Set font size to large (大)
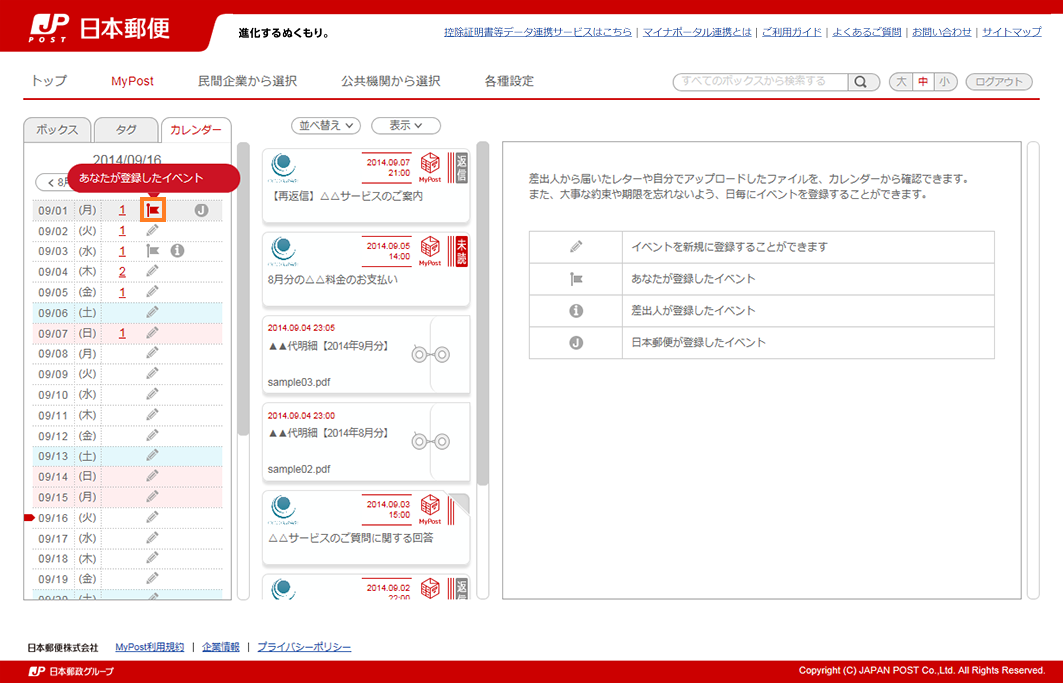Viewport: 1063px width, 683px height. pyautogui.click(x=901, y=82)
